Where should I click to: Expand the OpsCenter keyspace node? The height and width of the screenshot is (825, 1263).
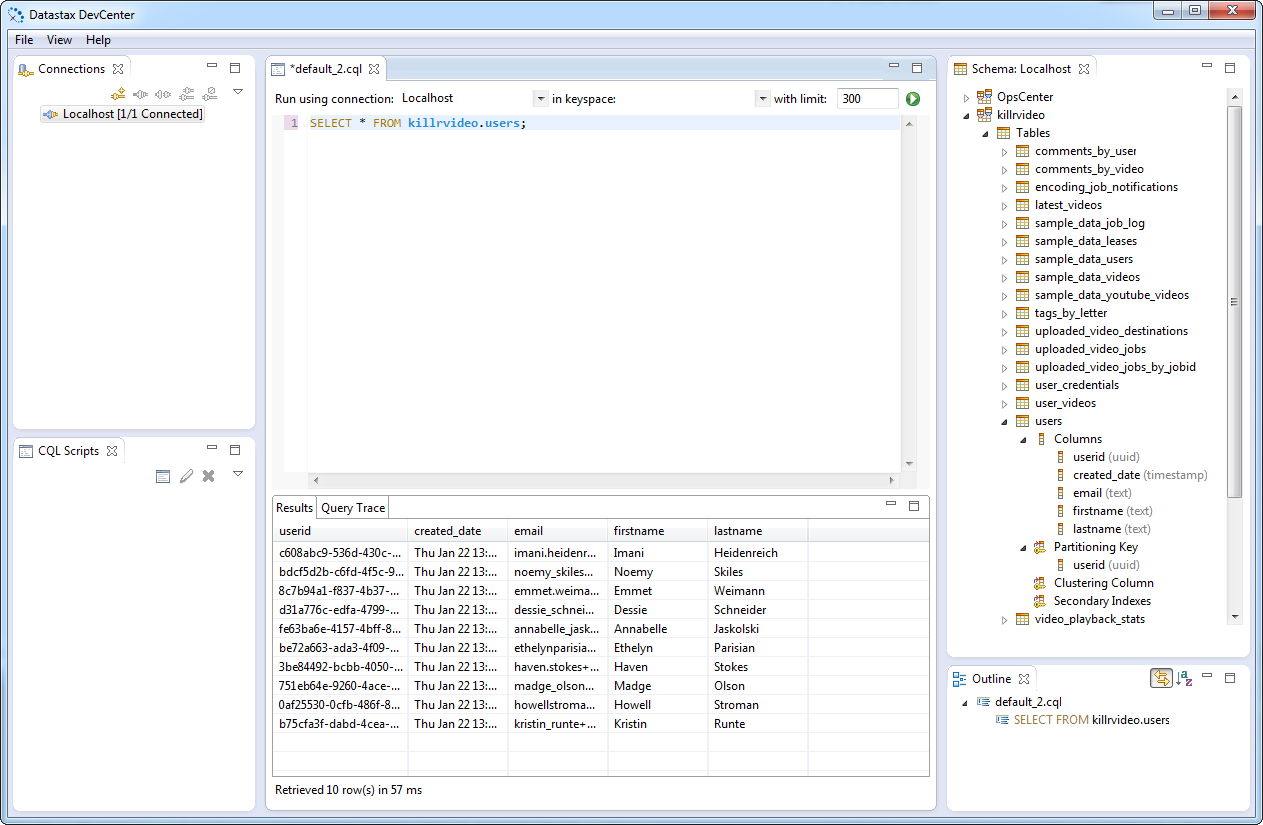coord(967,97)
